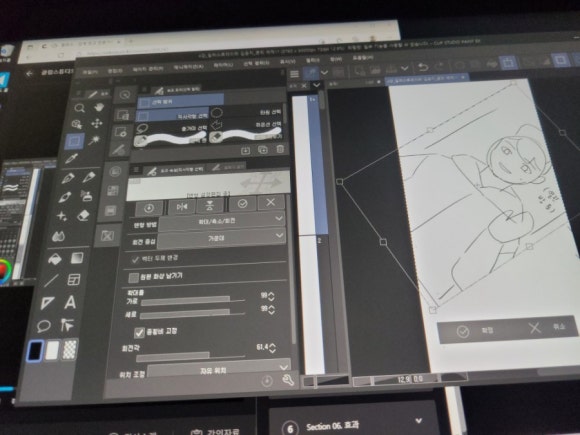This screenshot has height=435, width=580.
Task: Expand chevron next to highlighted command bar icon
Action: point(324,72)
